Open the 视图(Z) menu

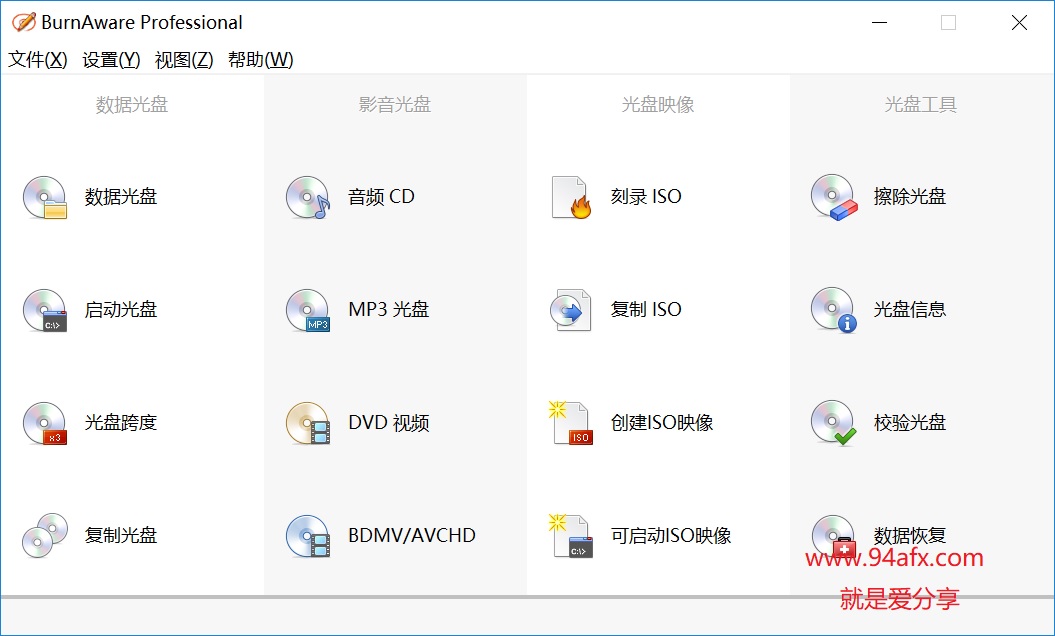point(184,59)
